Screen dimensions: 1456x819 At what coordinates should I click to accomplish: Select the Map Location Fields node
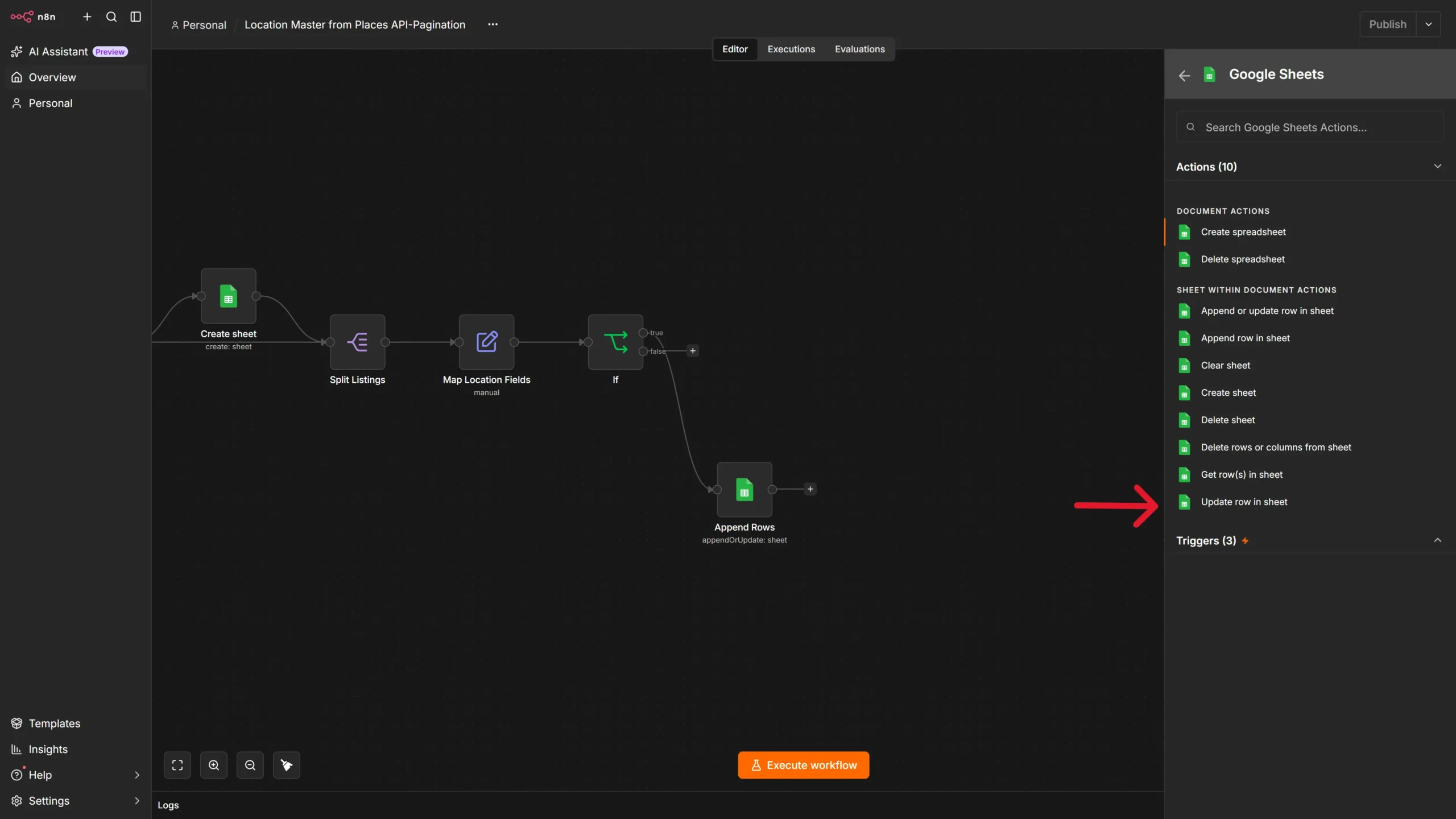[x=486, y=342]
